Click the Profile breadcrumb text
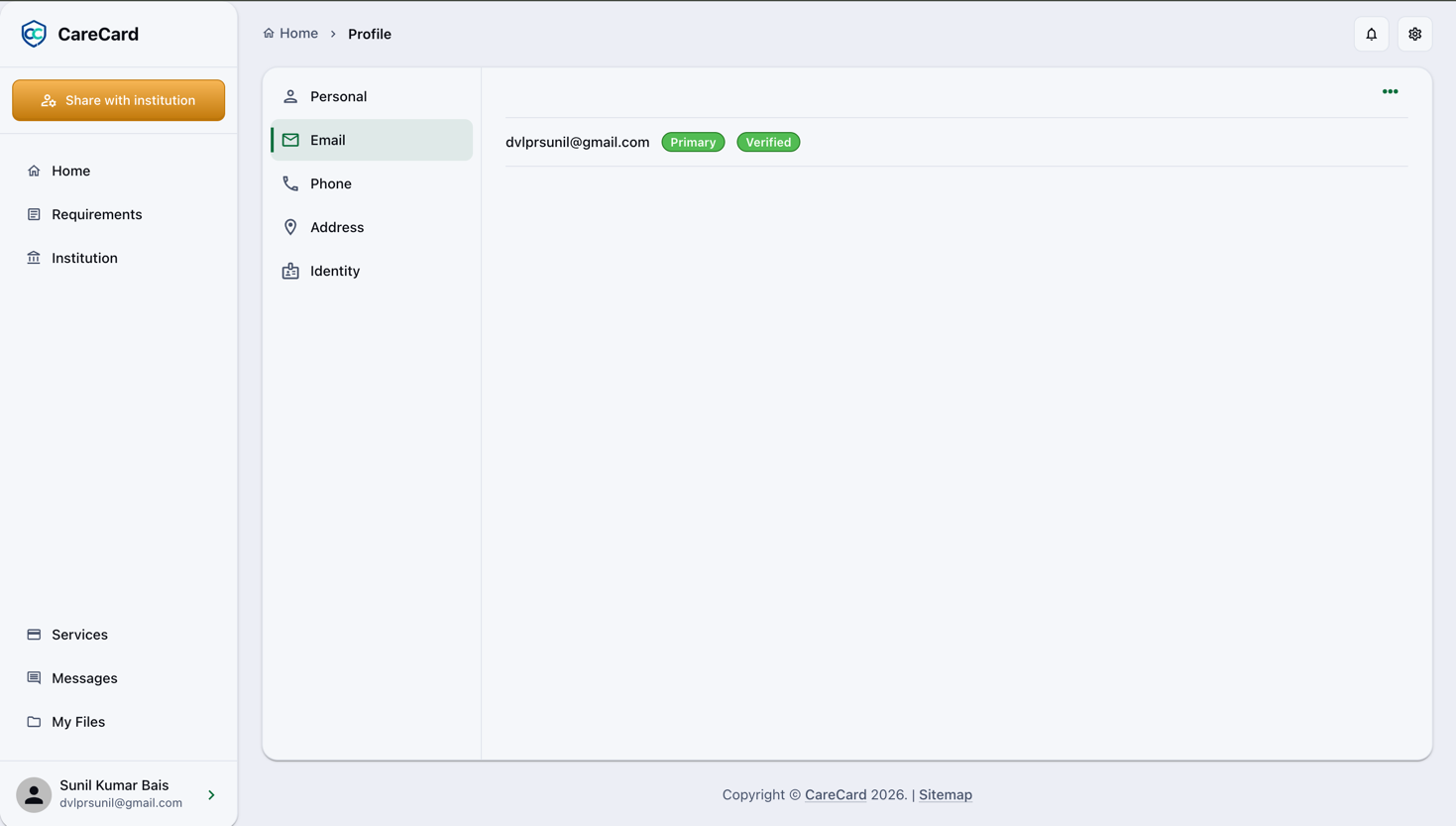 point(370,34)
